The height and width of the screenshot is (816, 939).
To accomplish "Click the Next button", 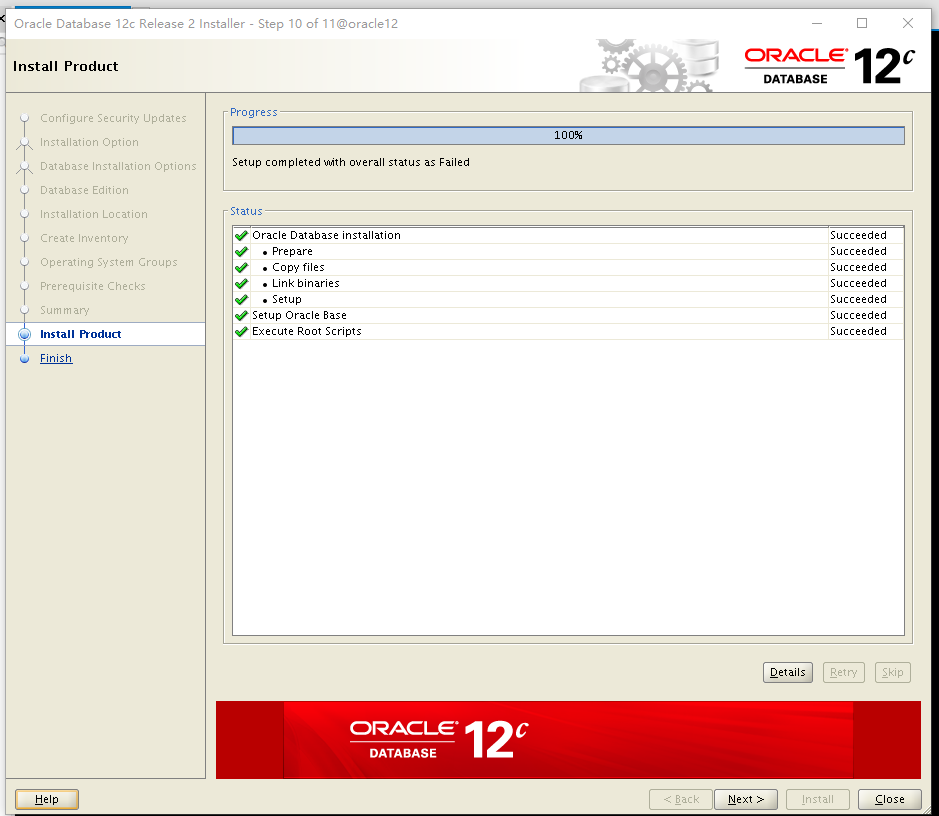I will pos(746,799).
